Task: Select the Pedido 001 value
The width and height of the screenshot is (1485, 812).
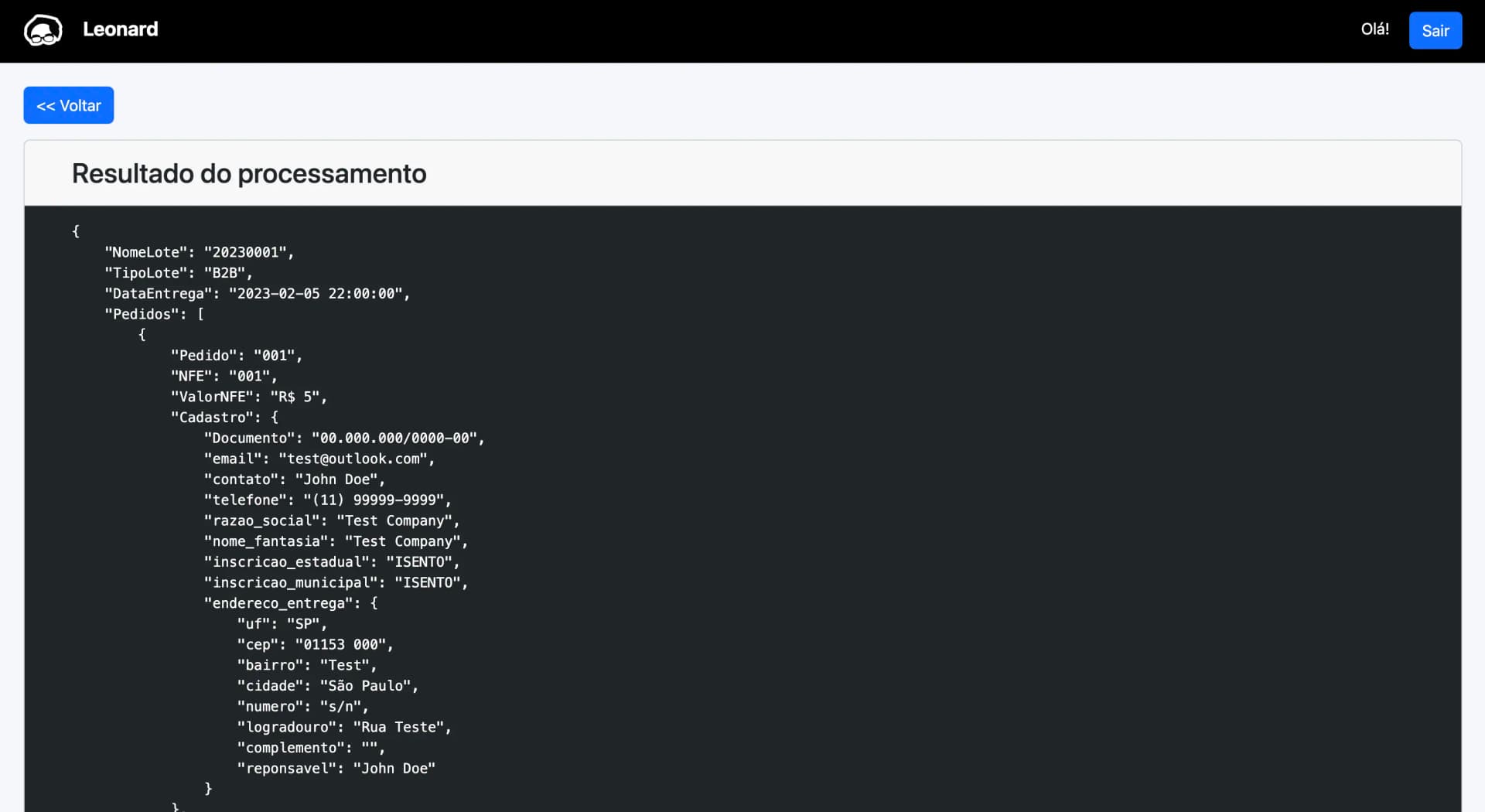Action: coord(277,356)
